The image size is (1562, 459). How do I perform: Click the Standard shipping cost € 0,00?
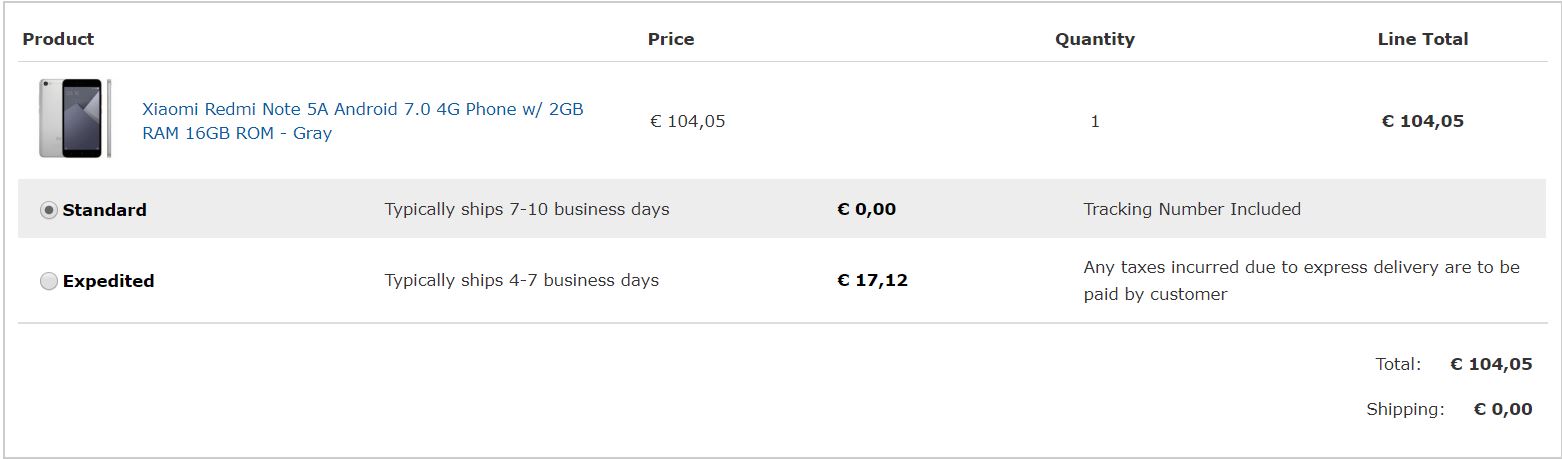pos(866,209)
